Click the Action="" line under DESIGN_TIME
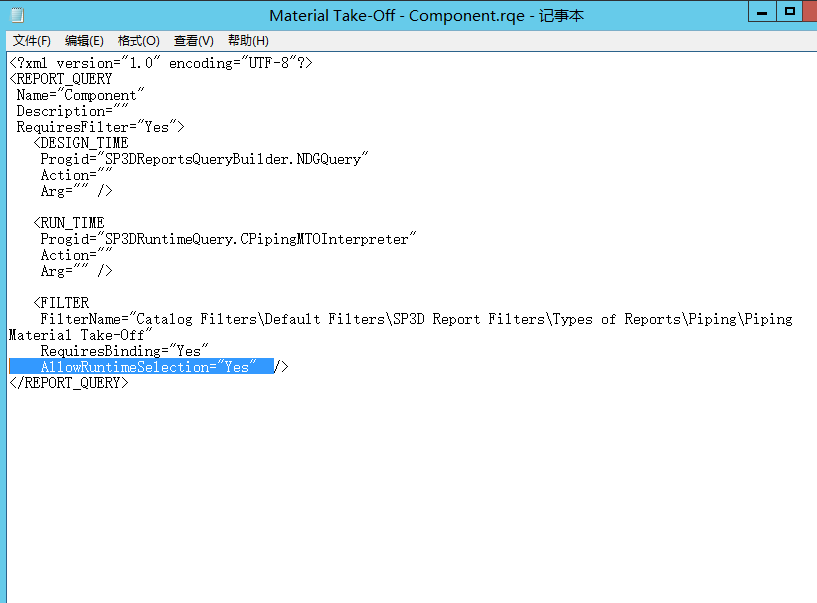Viewport: 817px width, 603px height. [x=76, y=175]
